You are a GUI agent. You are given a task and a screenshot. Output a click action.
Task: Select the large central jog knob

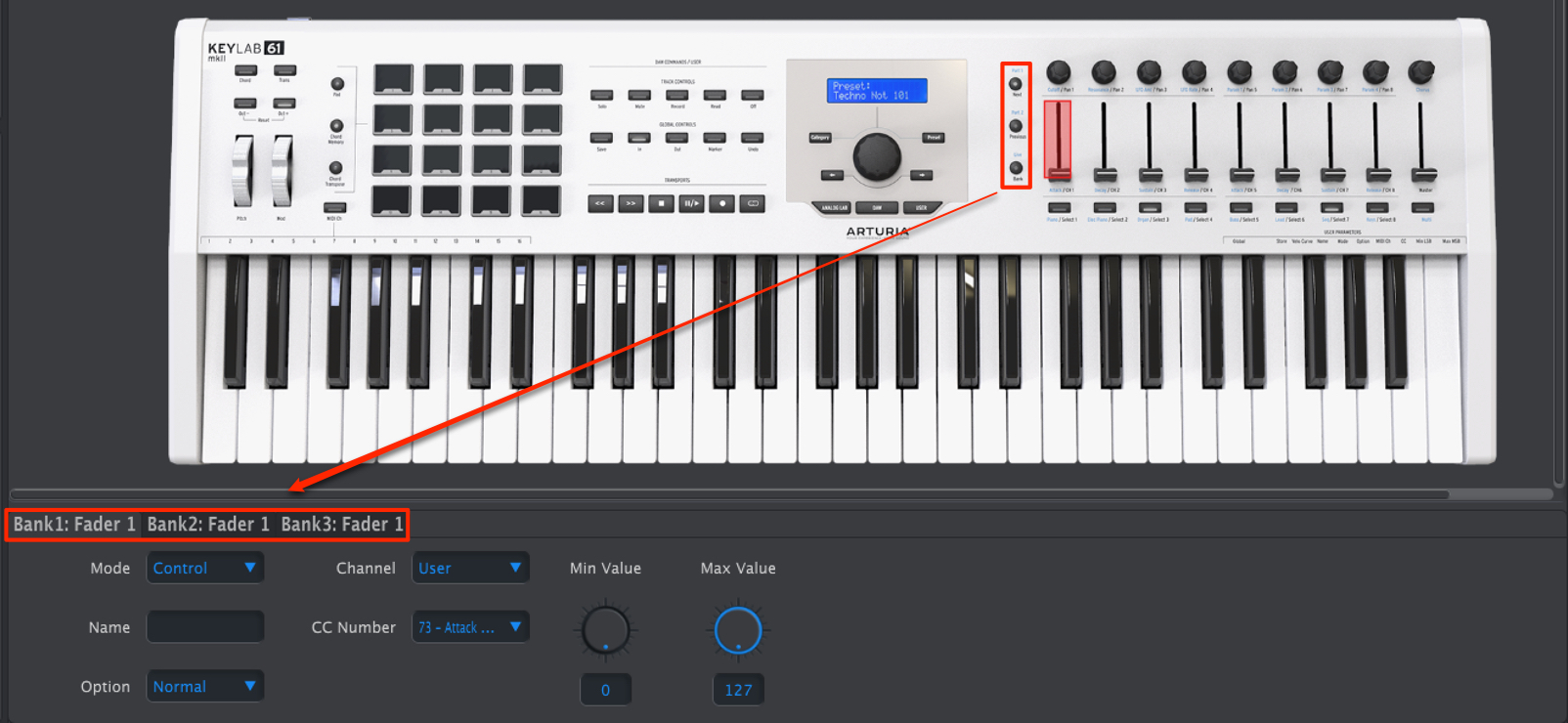pyautogui.click(x=877, y=156)
